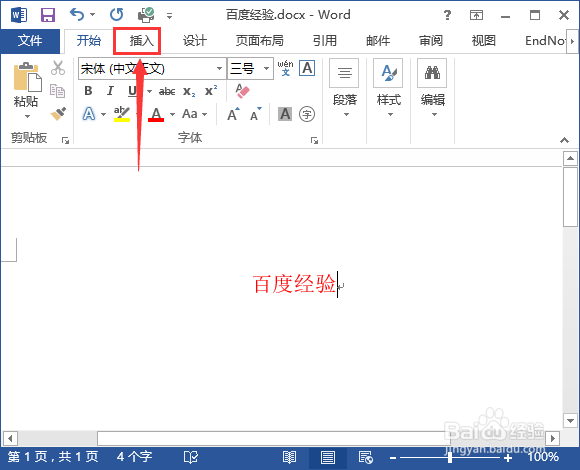The image size is (580, 470).
Task: Click zoom out minus button
Action: [x=393, y=458]
